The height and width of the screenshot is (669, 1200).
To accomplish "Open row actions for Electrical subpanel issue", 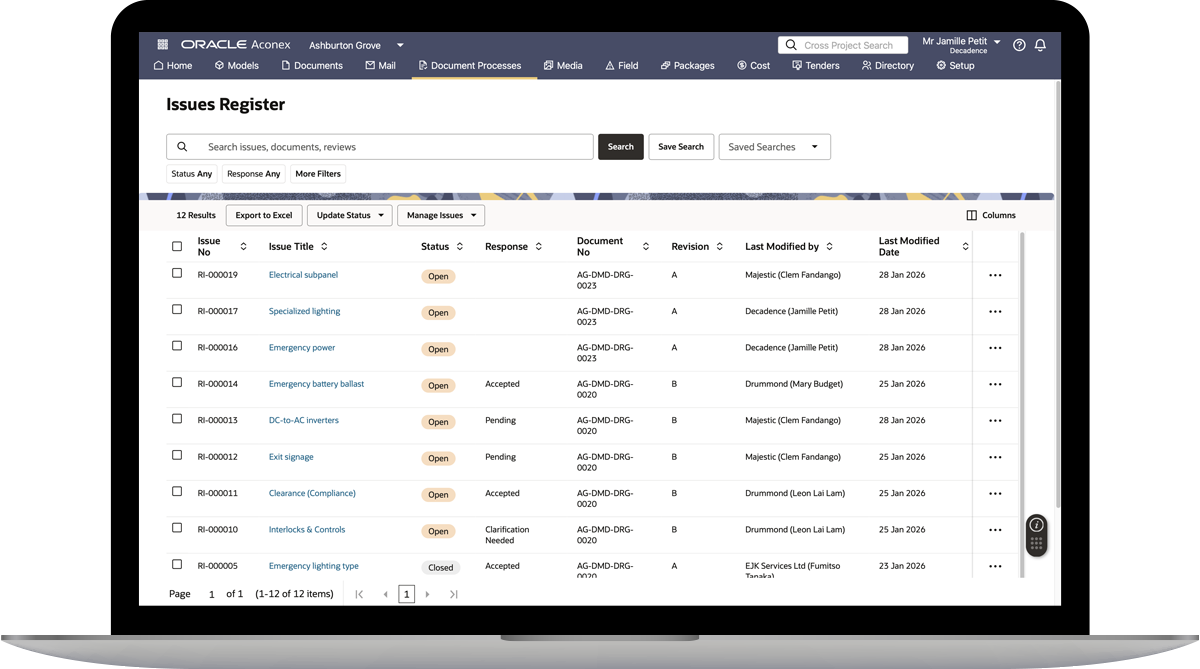I will [994, 276].
